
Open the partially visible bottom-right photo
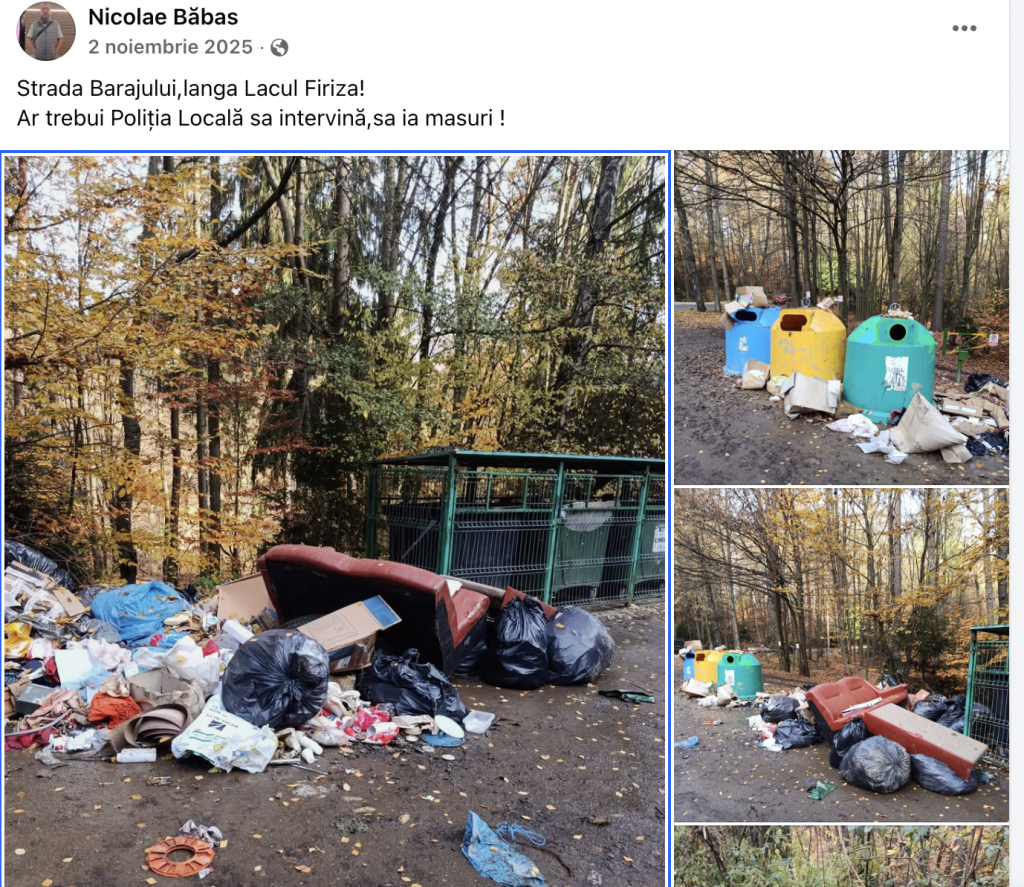coord(841,856)
